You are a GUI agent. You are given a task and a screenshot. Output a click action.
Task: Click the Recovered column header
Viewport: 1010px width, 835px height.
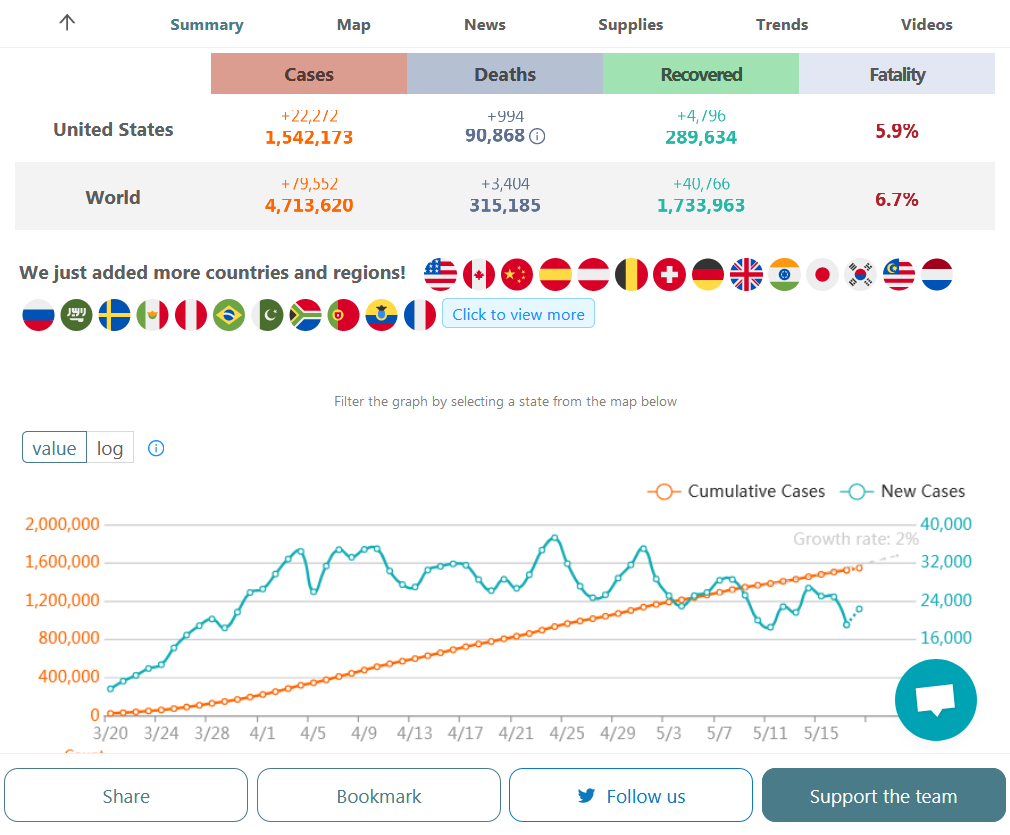click(x=701, y=74)
